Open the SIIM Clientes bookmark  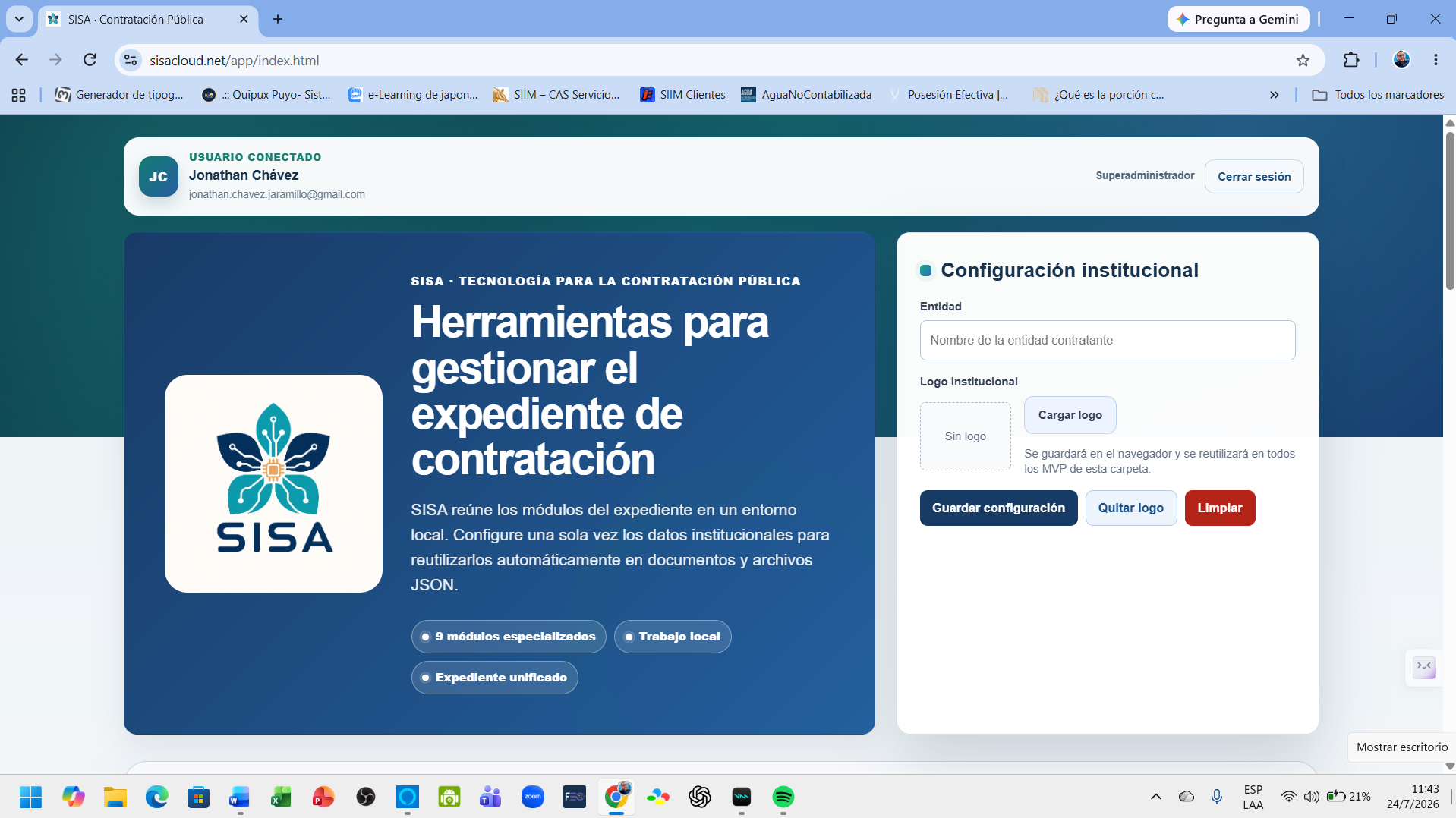[682, 95]
